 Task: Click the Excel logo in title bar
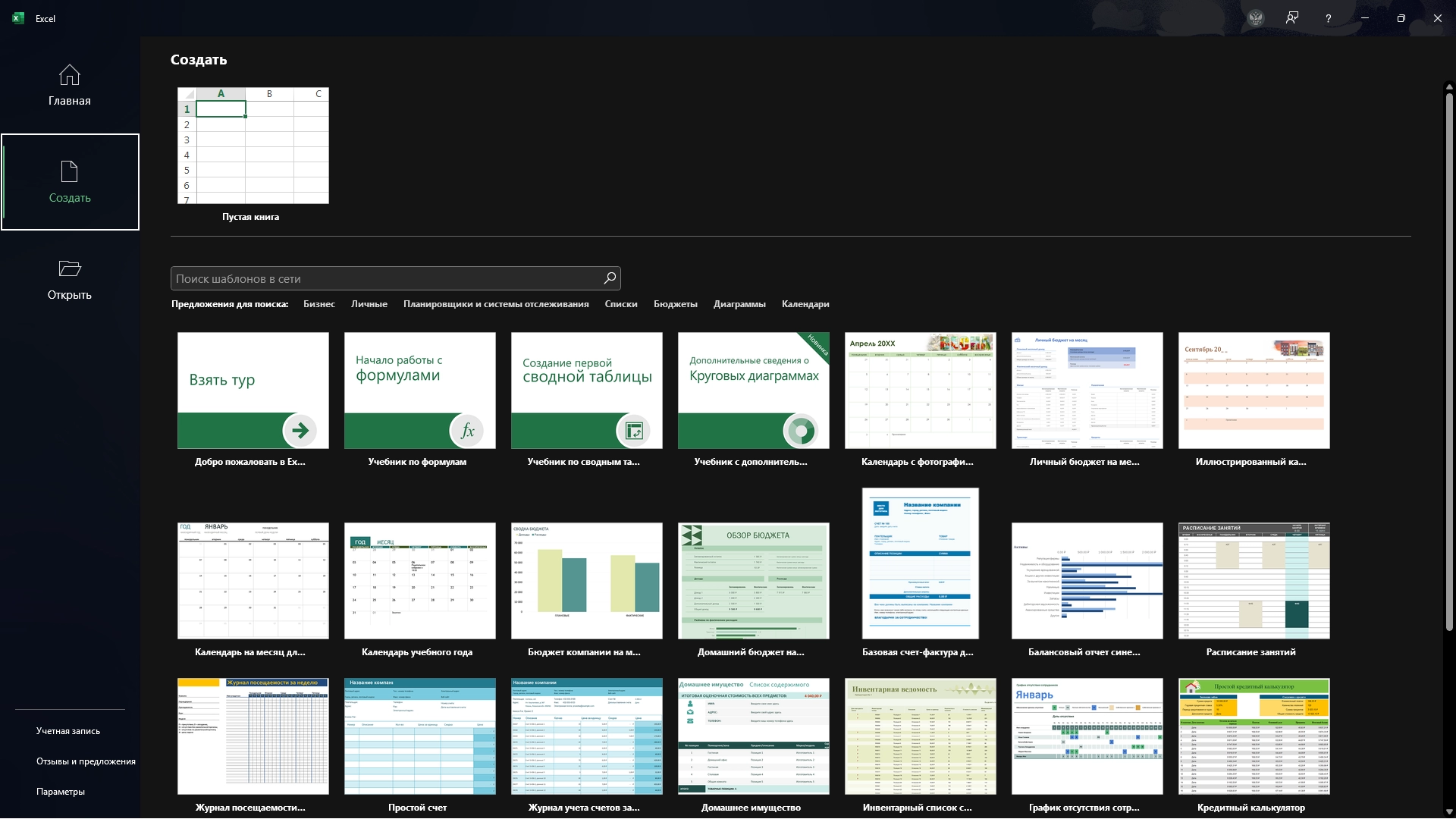pos(18,18)
